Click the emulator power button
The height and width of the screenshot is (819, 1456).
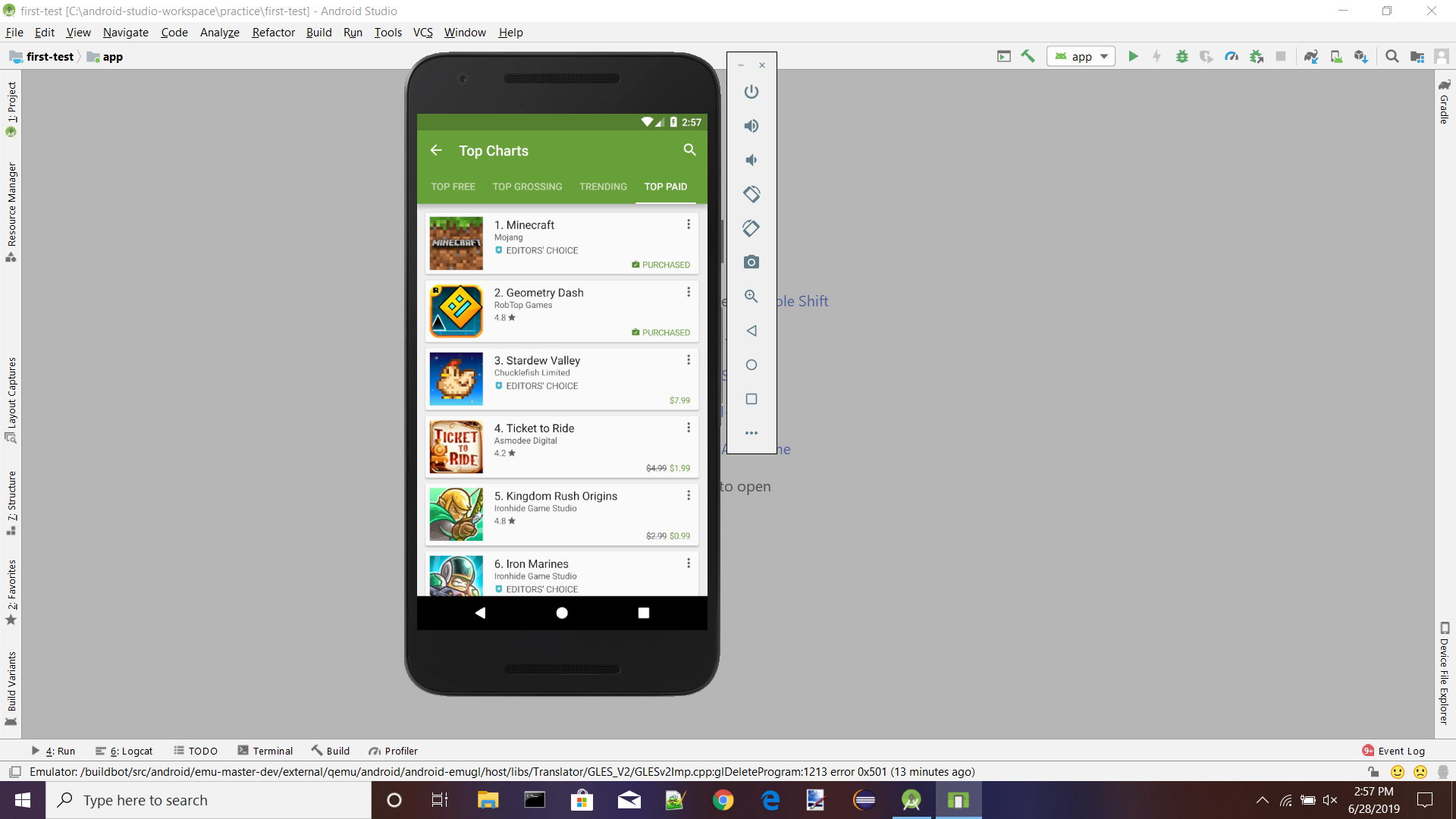click(x=751, y=92)
